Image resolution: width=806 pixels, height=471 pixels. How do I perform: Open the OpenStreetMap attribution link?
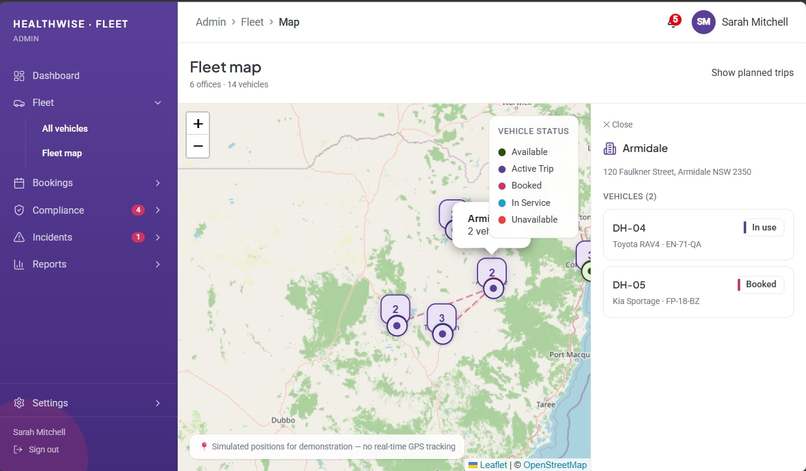[x=555, y=465]
